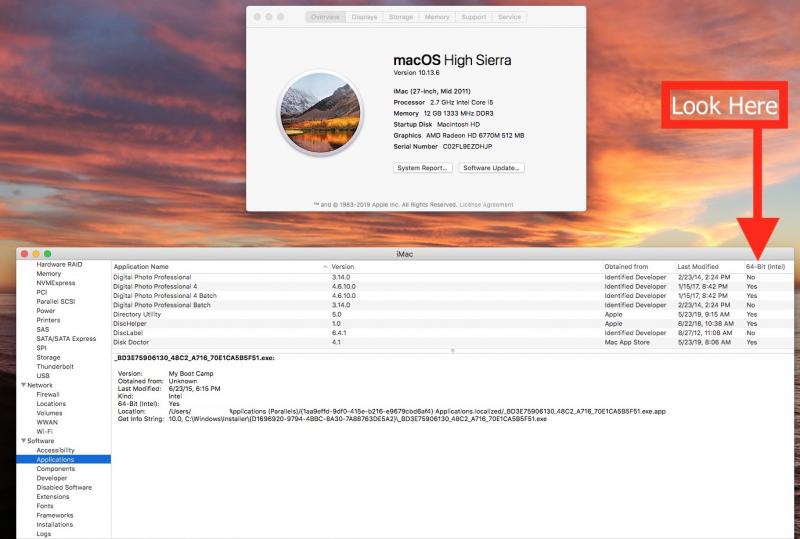Screen dimensions: 800x539
Task: Sort by the Last Modified column
Action: pyautogui.click(x=709, y=266)
